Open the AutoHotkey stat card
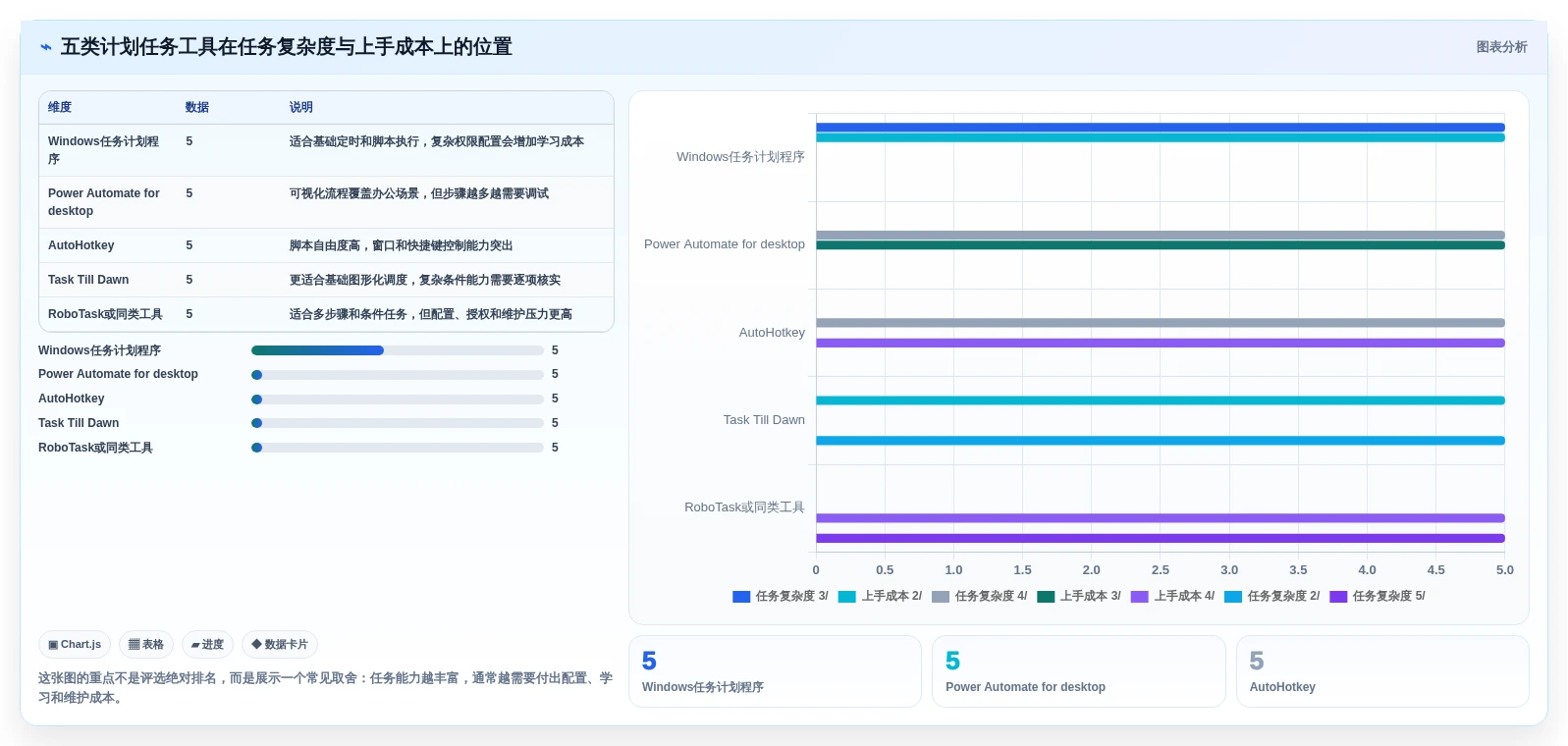This screenshot has width=1568, height=746. (1382, 671)
